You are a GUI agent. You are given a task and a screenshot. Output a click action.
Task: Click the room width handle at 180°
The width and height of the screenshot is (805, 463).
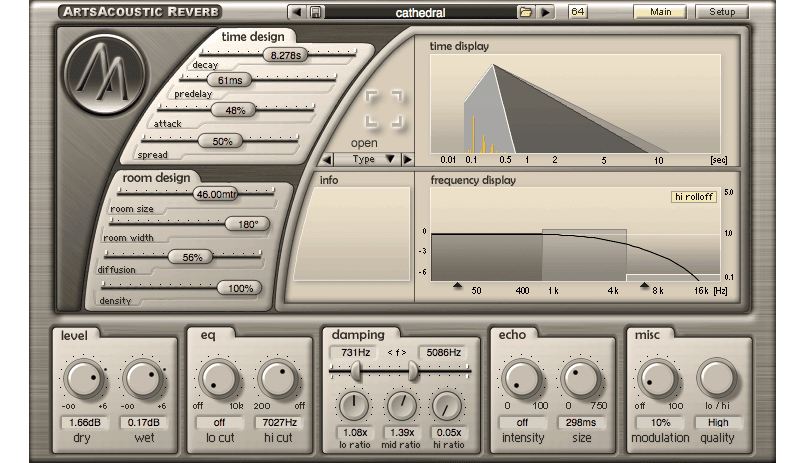(247, 224)
